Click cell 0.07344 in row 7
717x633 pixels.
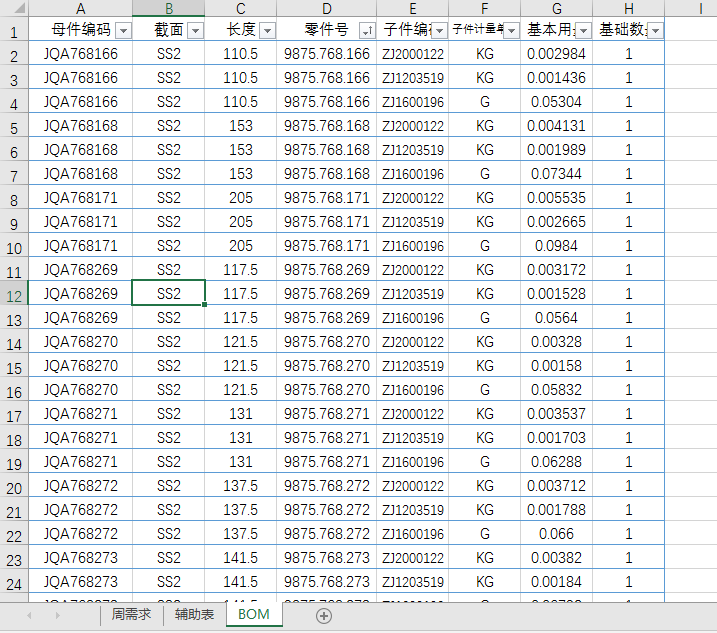[x=556, y=174]
